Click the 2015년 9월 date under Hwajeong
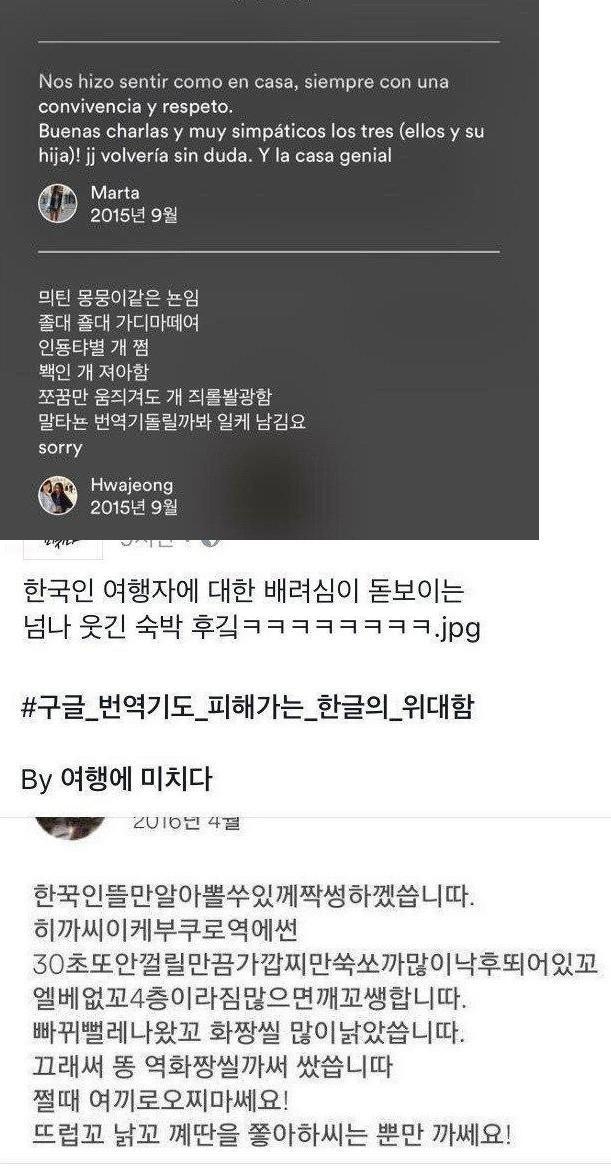Viewport: 611px width, 1169px height. [134, 508]
